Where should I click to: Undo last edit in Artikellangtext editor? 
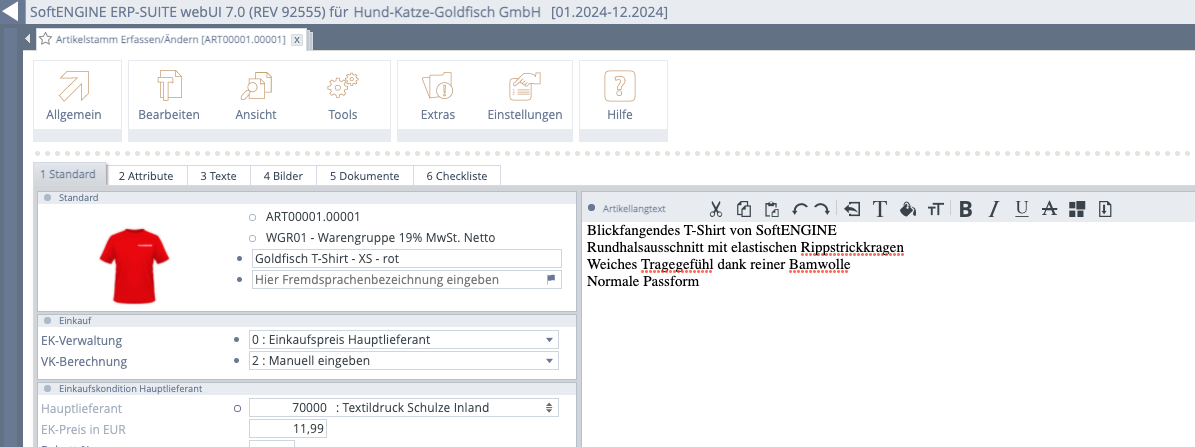[799, 209]
